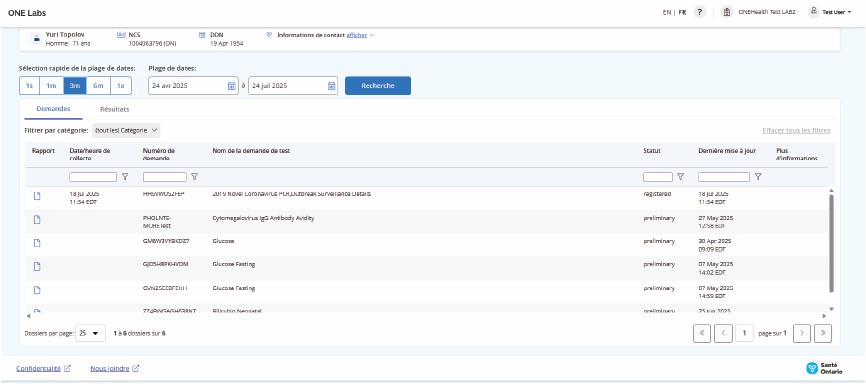Click the start date field 24 avr 2025

tap(193, 86)
